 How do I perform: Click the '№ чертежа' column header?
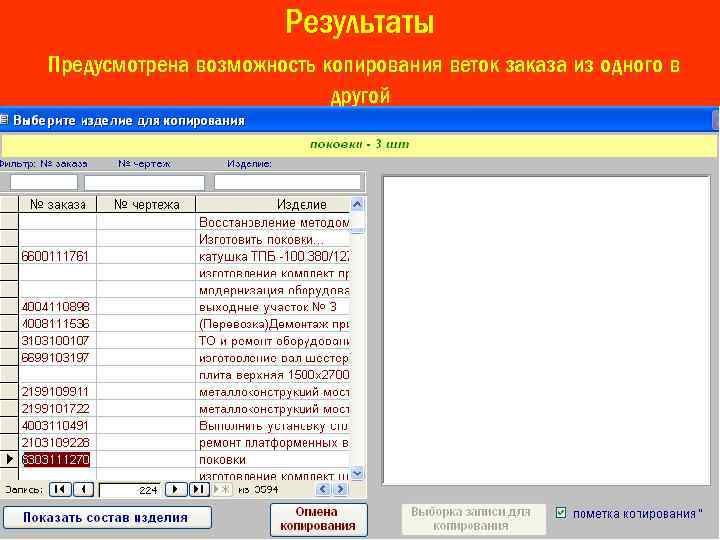(x=146, y=204)
